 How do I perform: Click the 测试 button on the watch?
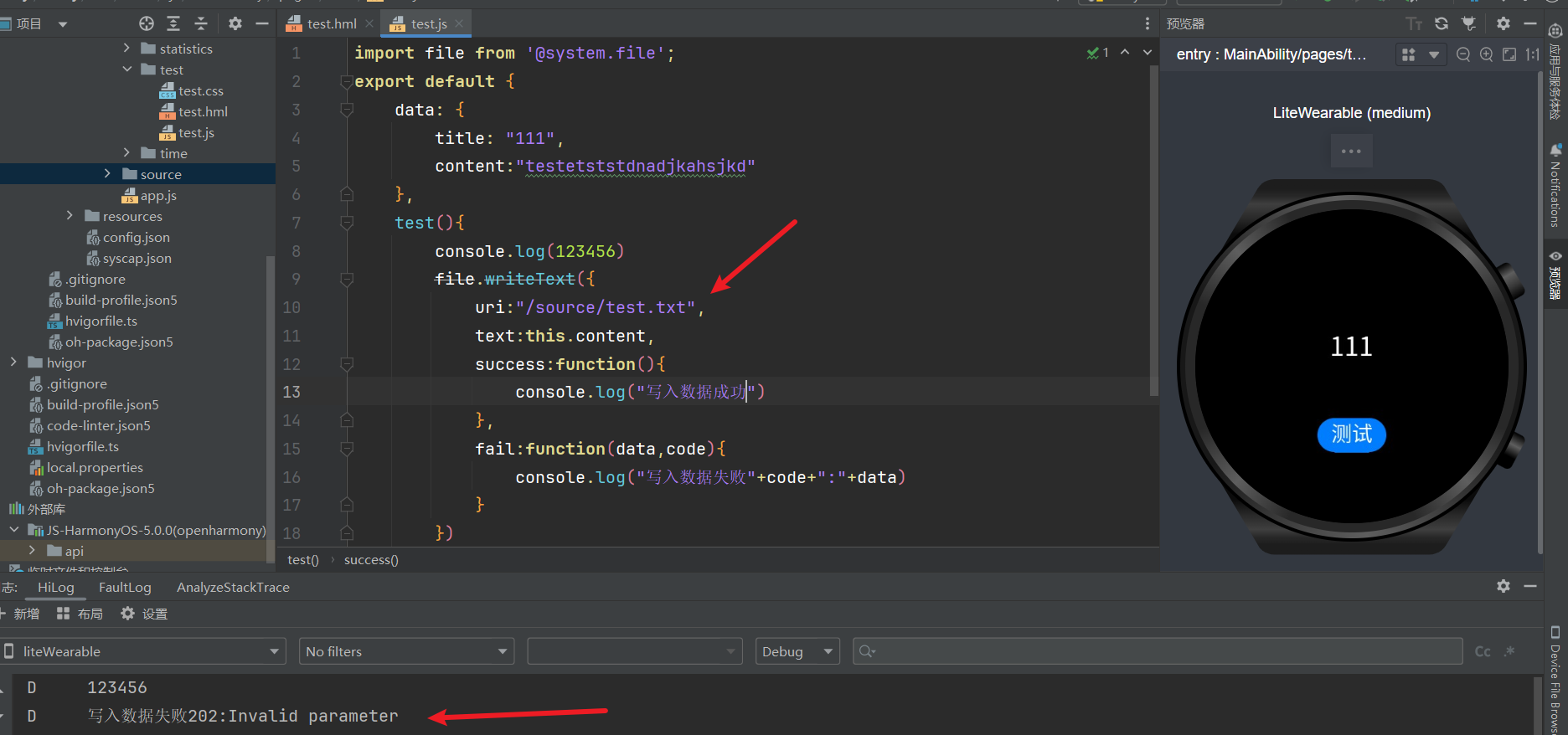click(x=1351, y=434)
